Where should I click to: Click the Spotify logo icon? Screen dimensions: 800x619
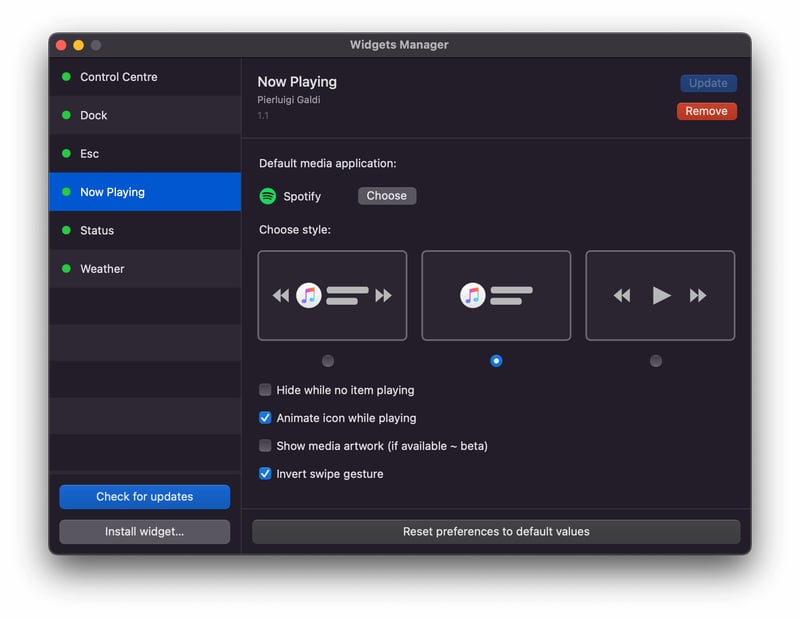[x=268, y=196]
